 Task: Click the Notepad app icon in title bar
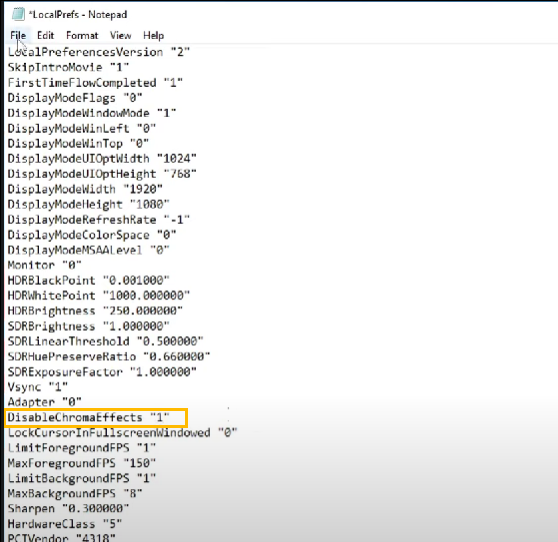point(18,14)
